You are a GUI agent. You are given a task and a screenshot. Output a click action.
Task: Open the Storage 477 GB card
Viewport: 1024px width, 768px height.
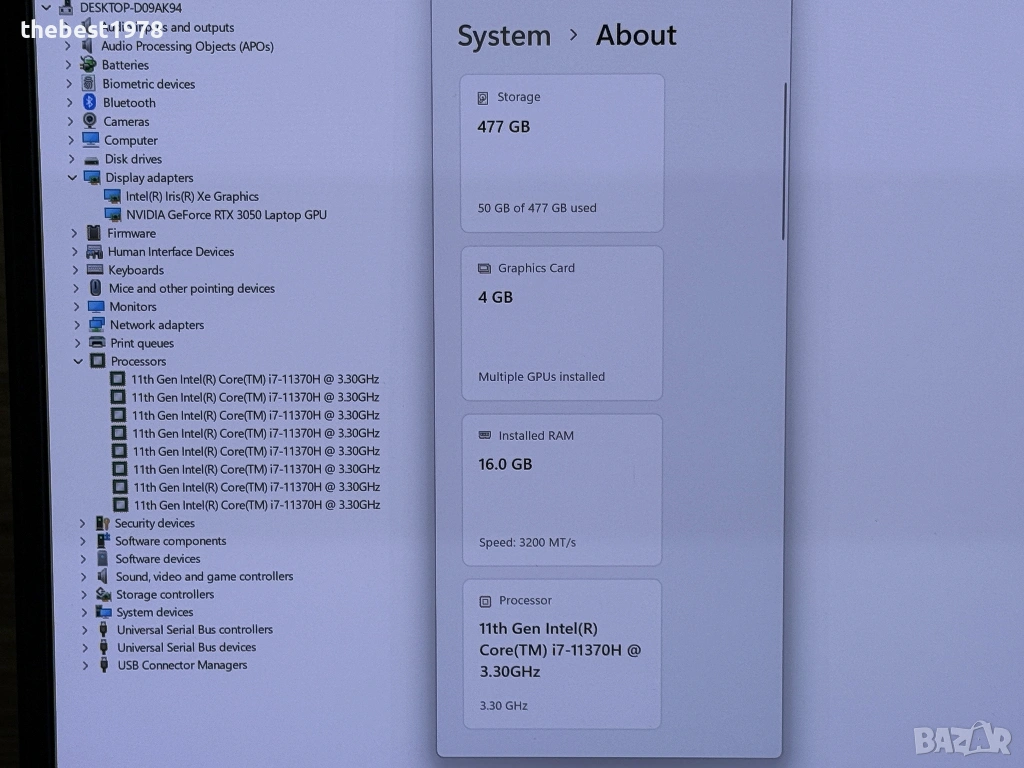pos(562,153)
